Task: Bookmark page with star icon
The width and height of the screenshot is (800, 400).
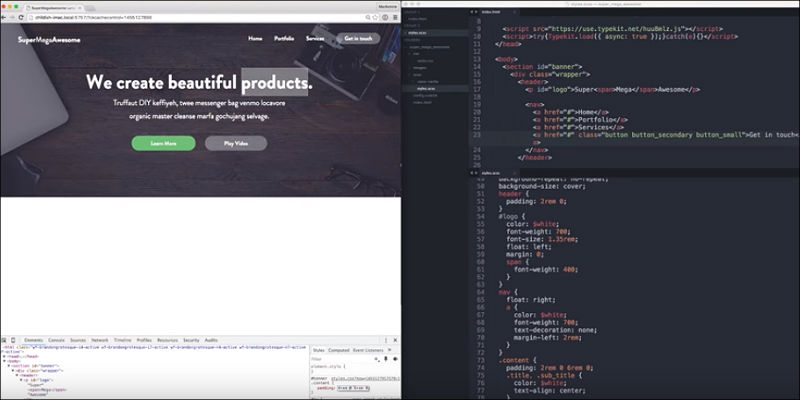Action: 376,17
